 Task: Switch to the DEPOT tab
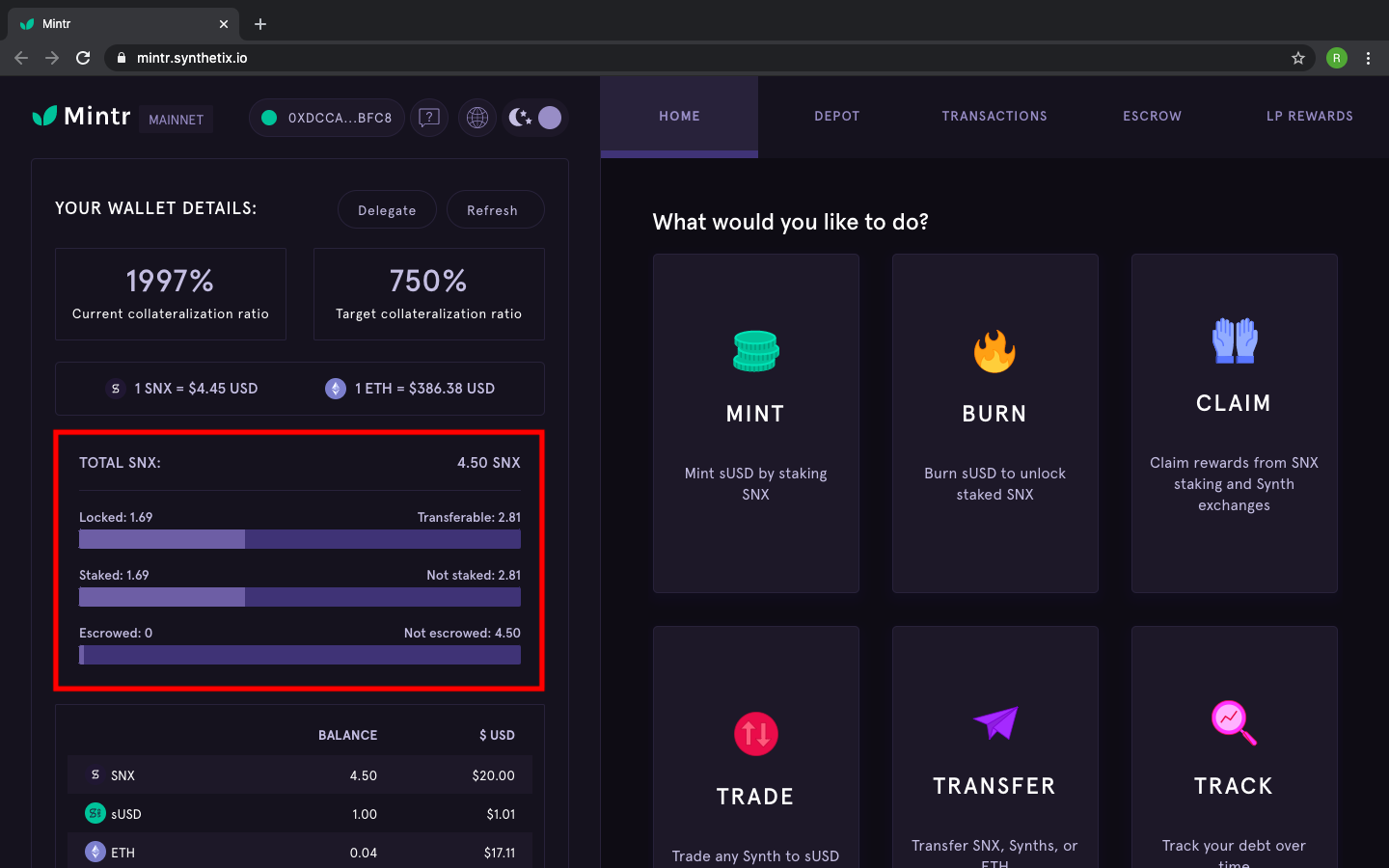point(836,117)
